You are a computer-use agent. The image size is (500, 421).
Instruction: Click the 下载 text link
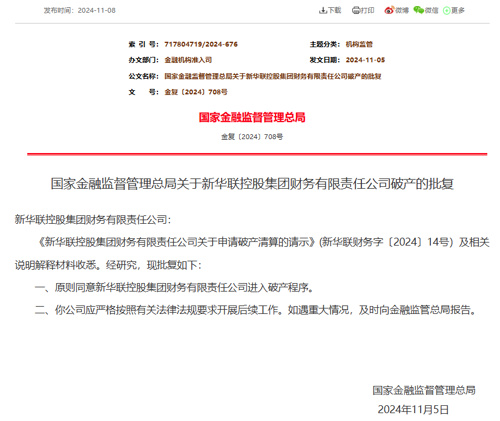coord(334,10)
